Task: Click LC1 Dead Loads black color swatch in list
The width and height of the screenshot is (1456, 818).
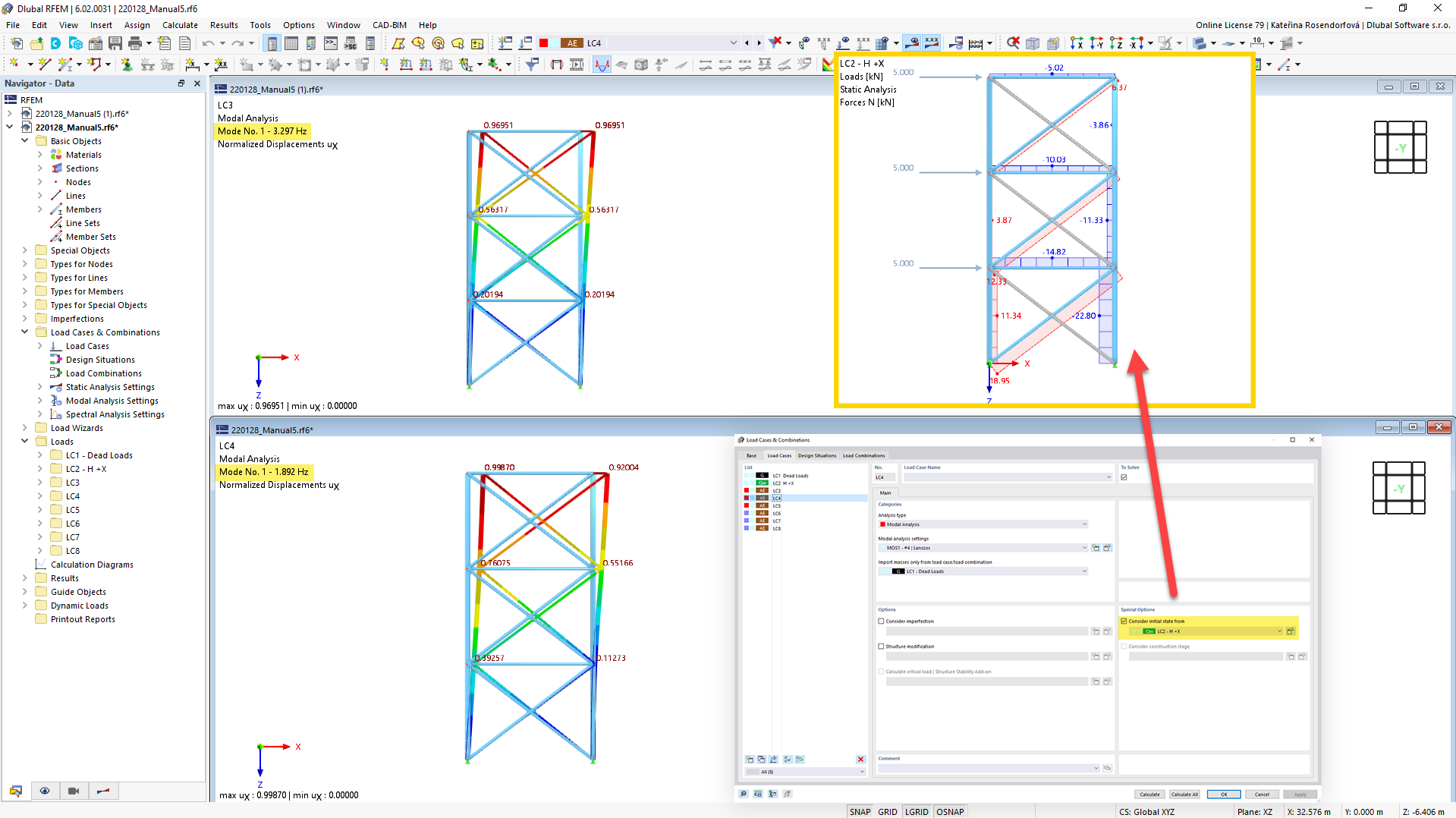Action: [763, 476]
